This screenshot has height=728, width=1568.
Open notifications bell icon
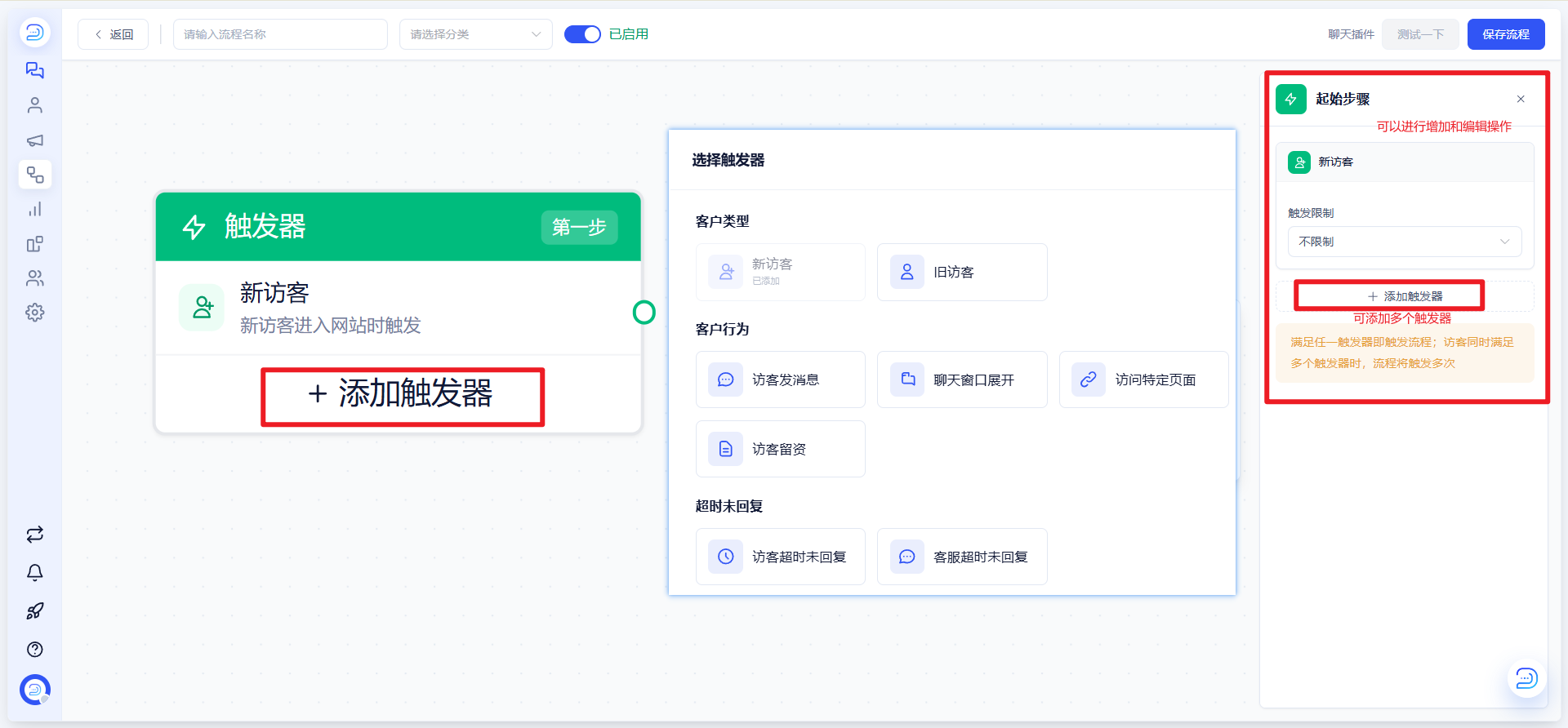tap(34, 573)
